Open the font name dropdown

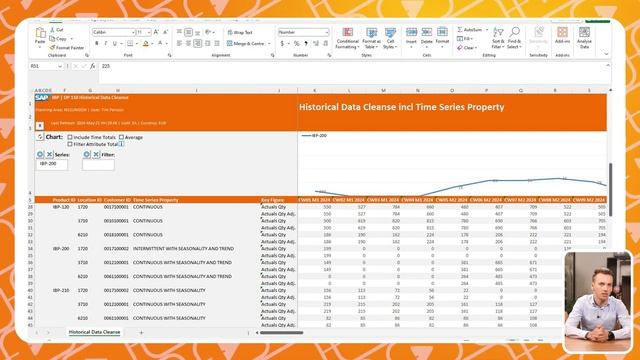click(x=133, y=32)
